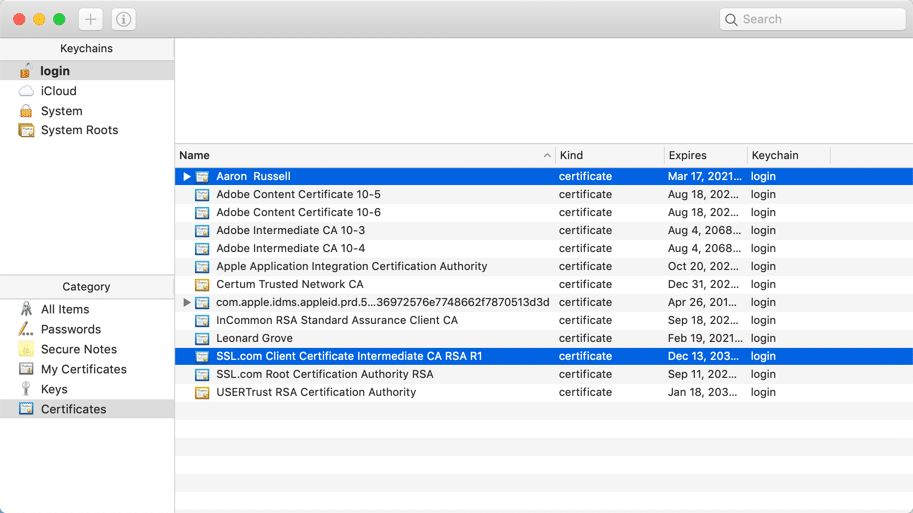913x513 pixels.
Task: Show the All Items category
Action: (65, 310)
